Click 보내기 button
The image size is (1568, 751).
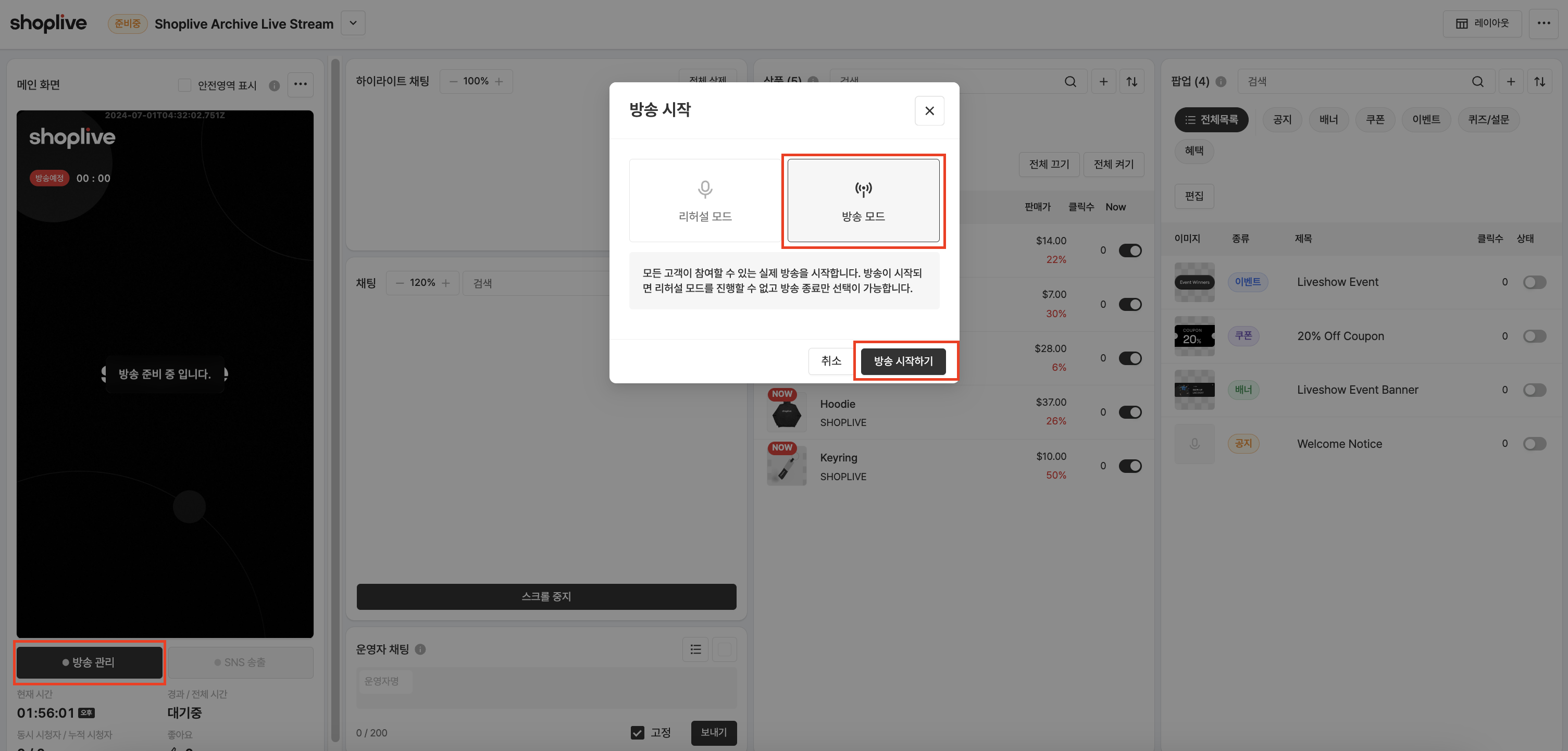coord(713,733)
